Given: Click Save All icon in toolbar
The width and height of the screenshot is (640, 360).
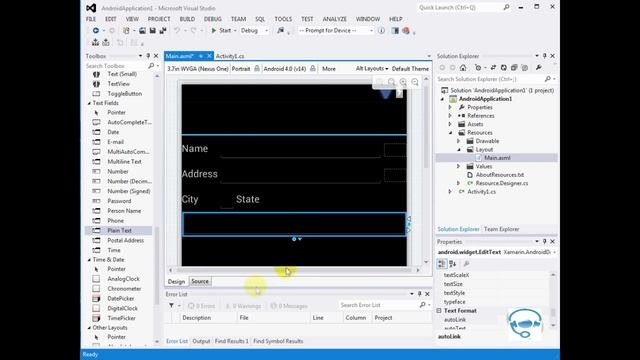Looking at the screenshot, I should (163, 31).
